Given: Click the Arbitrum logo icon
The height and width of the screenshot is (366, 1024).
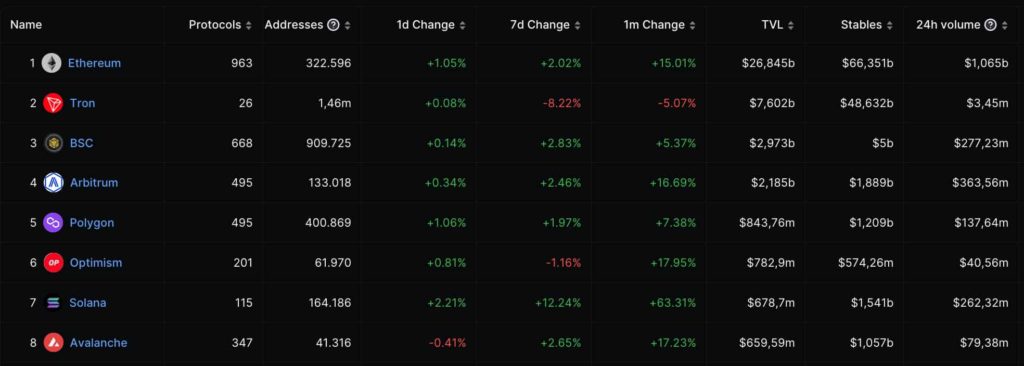Looking at the screenshot, I should (54, 183).
